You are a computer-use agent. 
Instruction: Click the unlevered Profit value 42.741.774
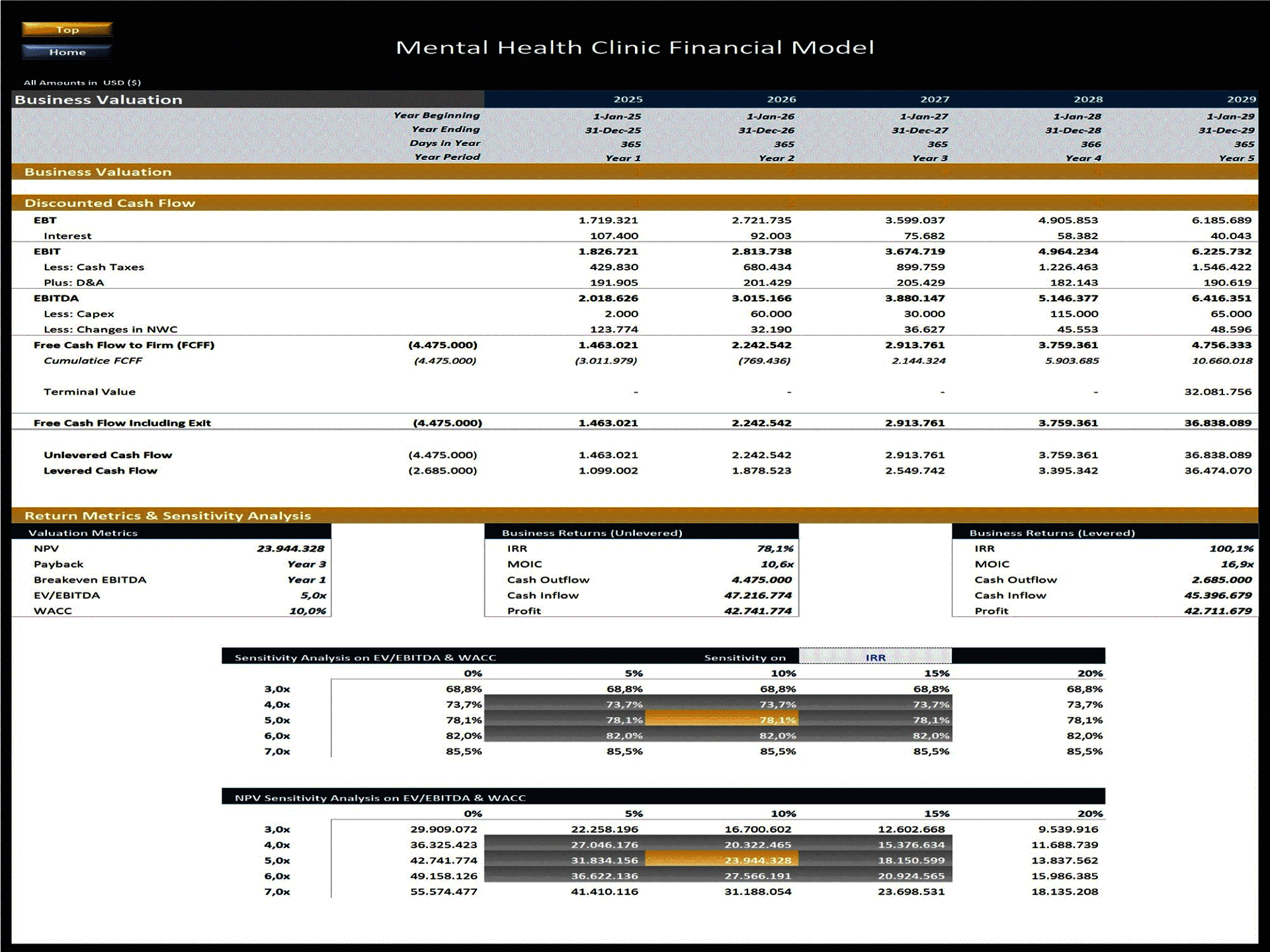tap(757, 611)
